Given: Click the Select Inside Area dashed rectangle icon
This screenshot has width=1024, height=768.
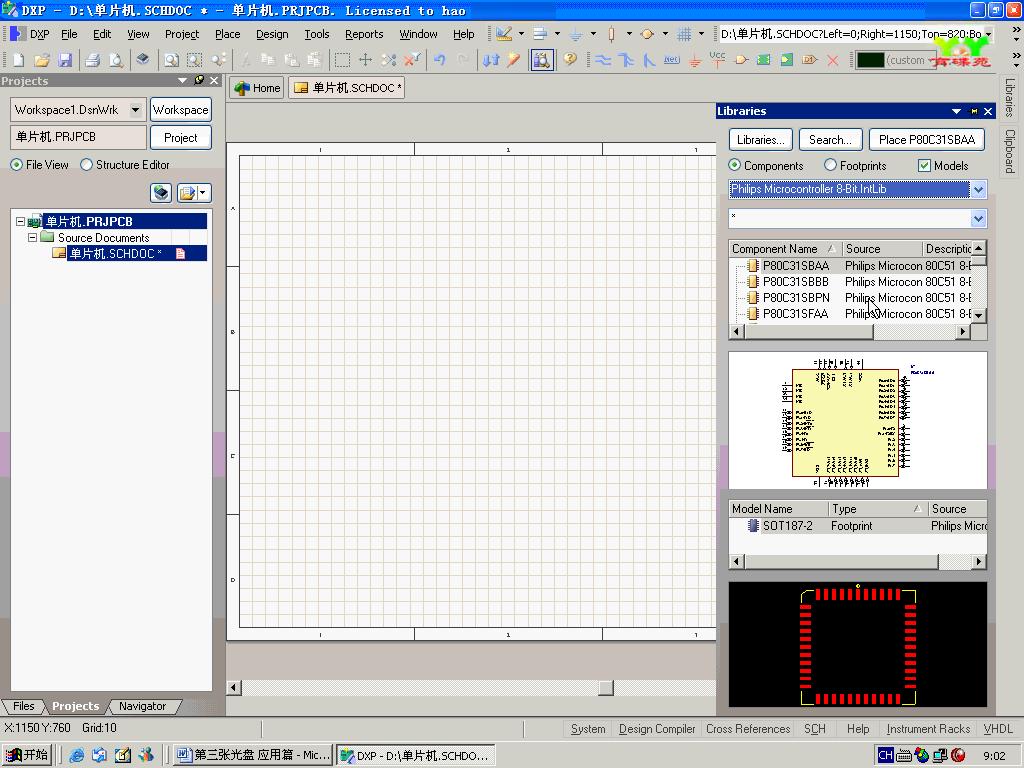Looking at the screenshot, I should click(x=342, y=60).
